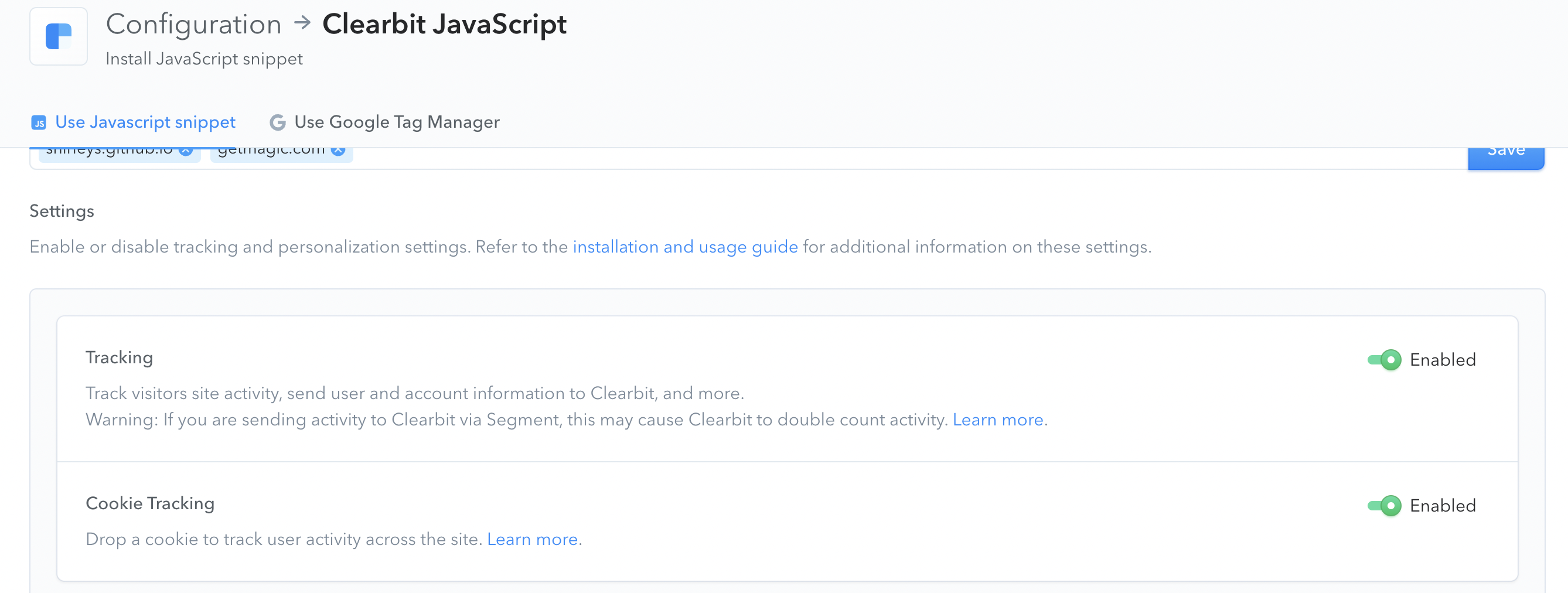The image size is (1568, 593).
Task: Click the breadcrumb arrow after Configuration
Action: click(302, 24)
